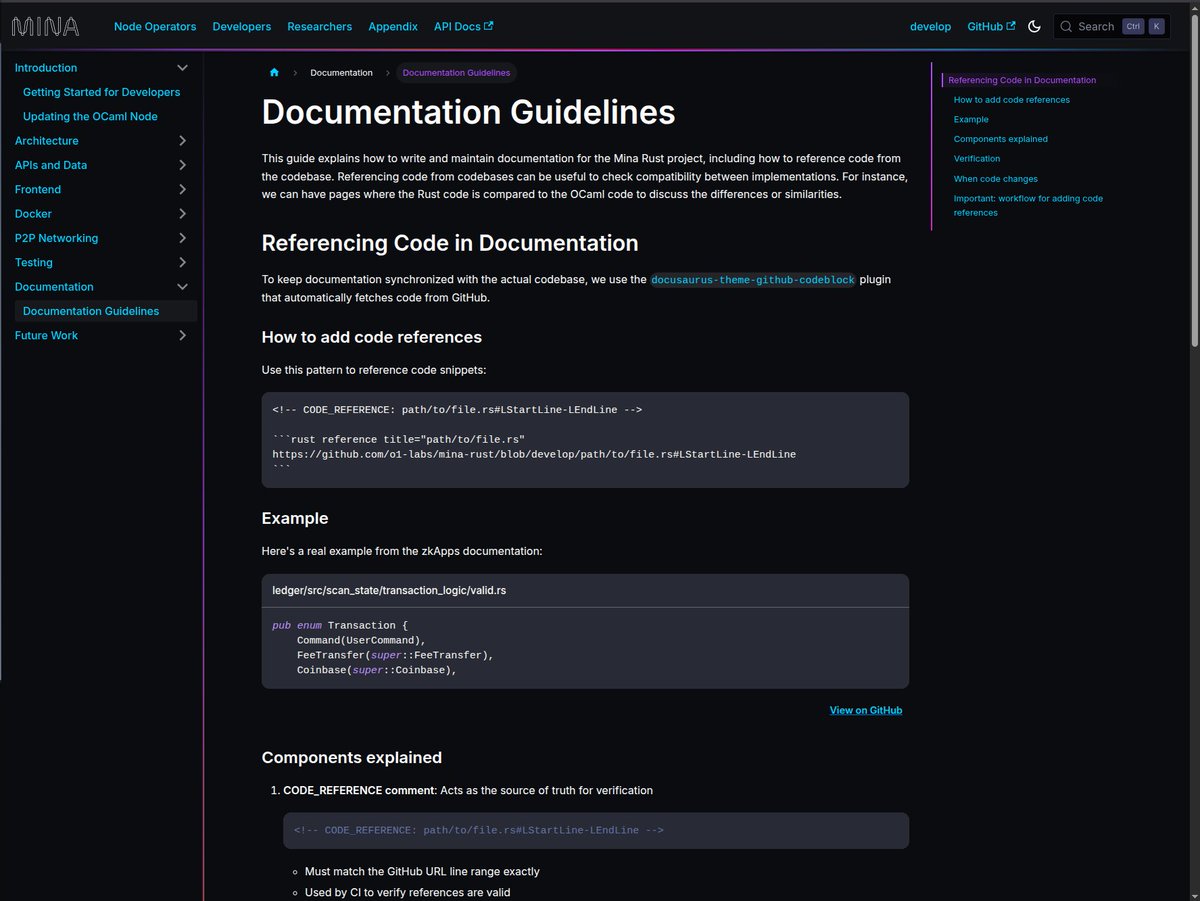Click the home breadcrumb icon

[273, 72]
